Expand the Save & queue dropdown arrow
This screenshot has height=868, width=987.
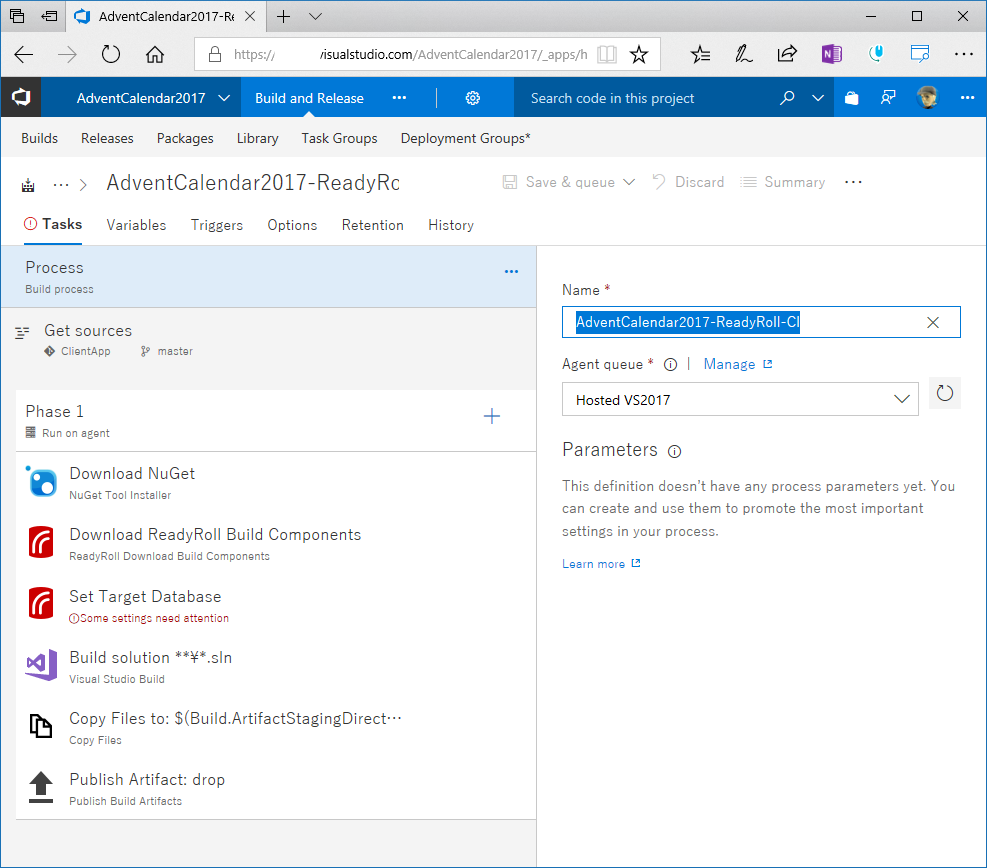pyautogui.click(x=629, y=183)
